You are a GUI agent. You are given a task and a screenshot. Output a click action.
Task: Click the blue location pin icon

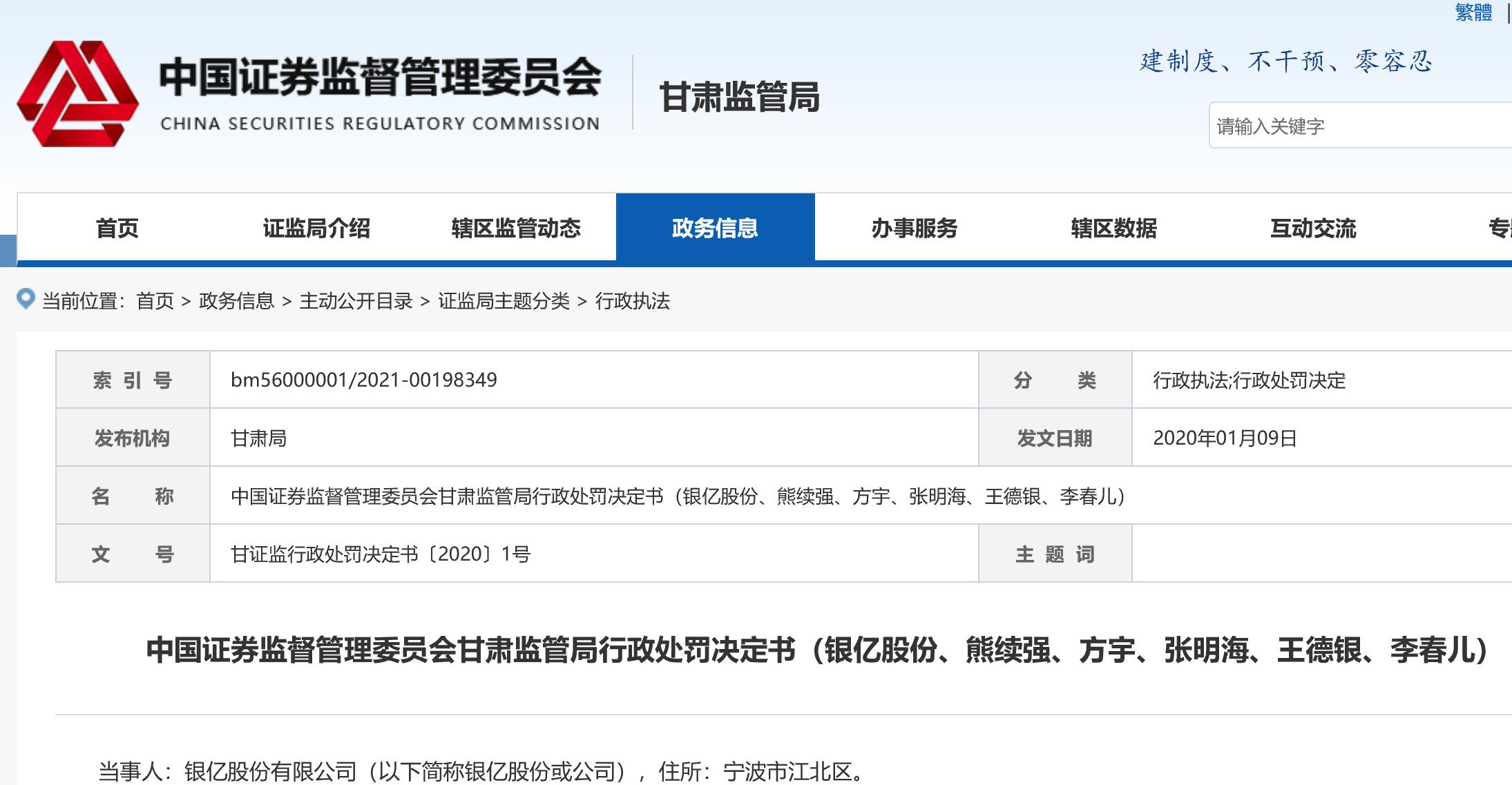26,299
